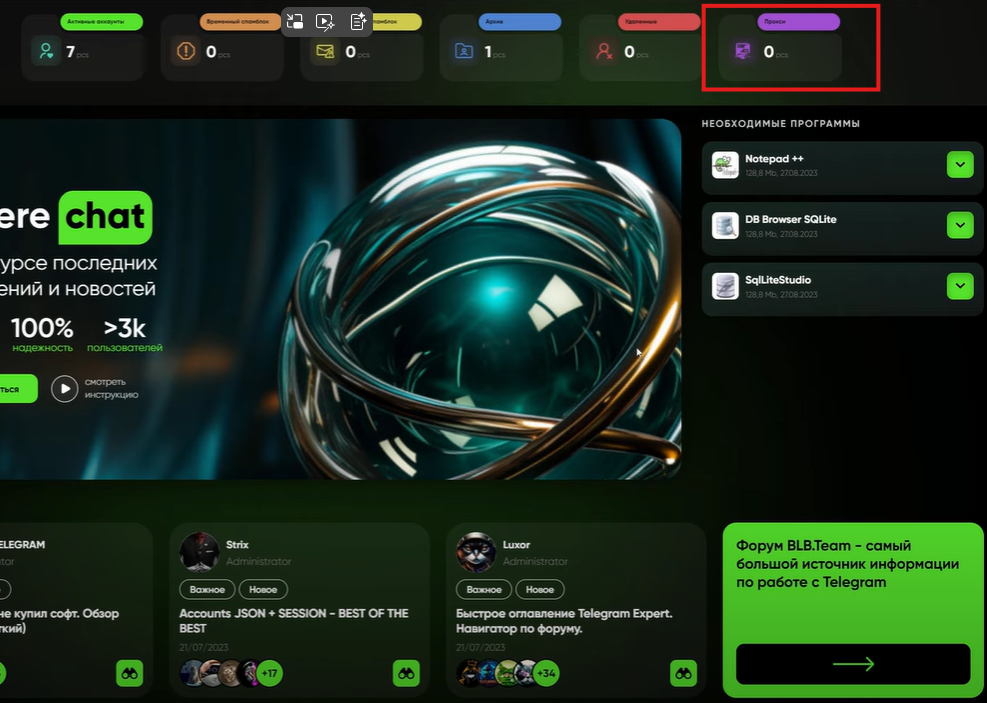The height and width of the screenshot is (703, 987).
Task: Click the 'Новое' tag on Strix post
Action: click(263, 590)
